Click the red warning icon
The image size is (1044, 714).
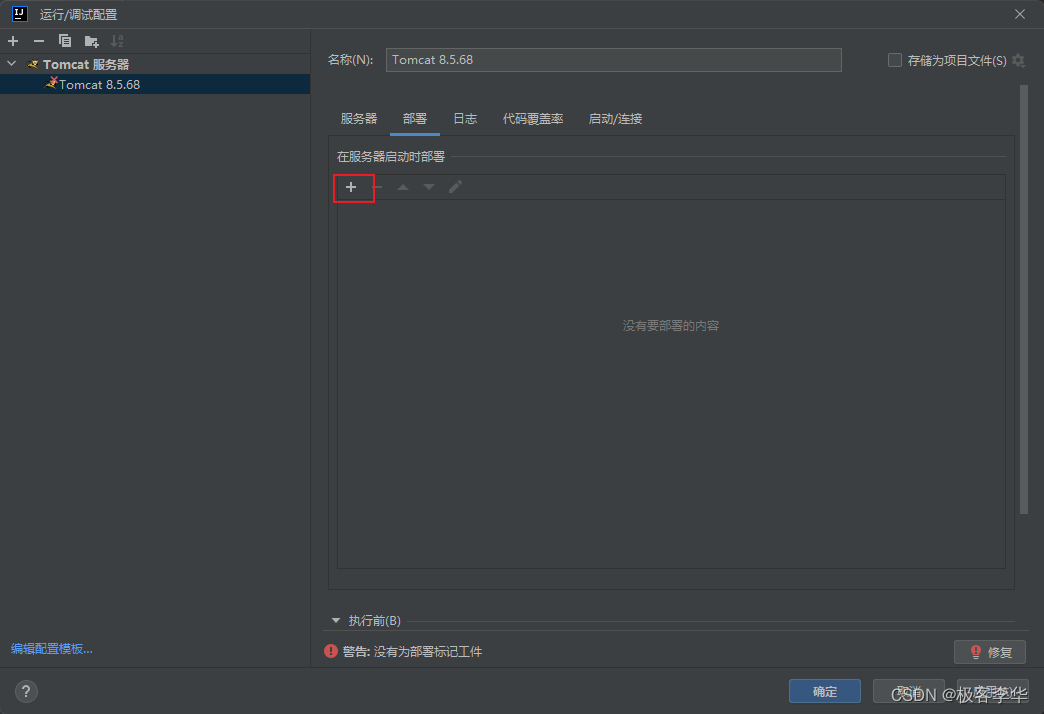(331, 651)
